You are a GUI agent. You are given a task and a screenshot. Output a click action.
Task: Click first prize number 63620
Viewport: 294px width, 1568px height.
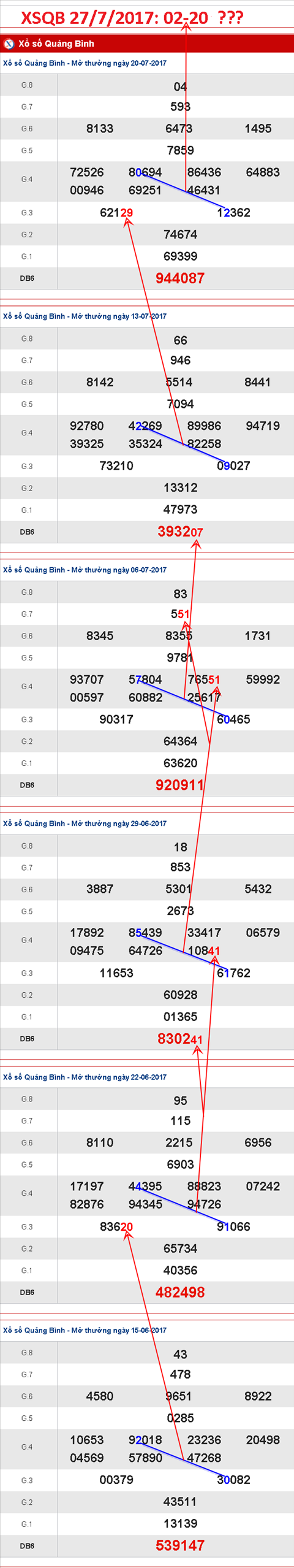coord(180,763)
